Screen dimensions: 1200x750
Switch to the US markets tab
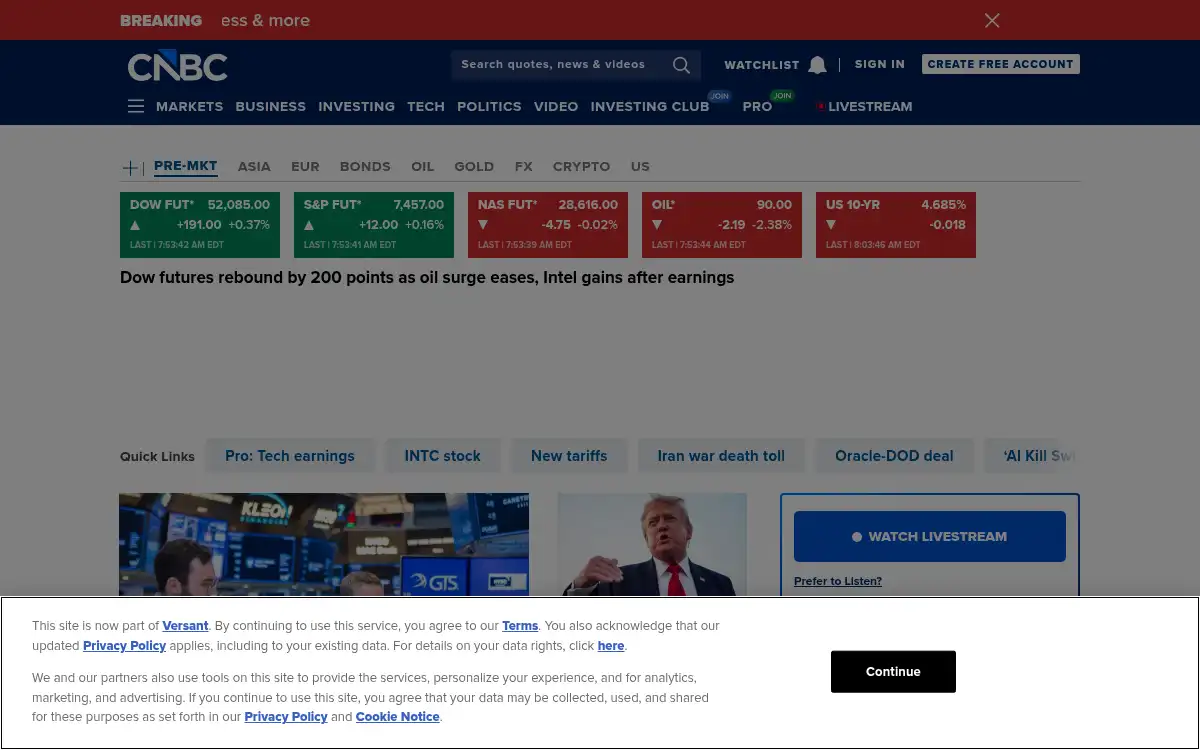coord(640,167)
